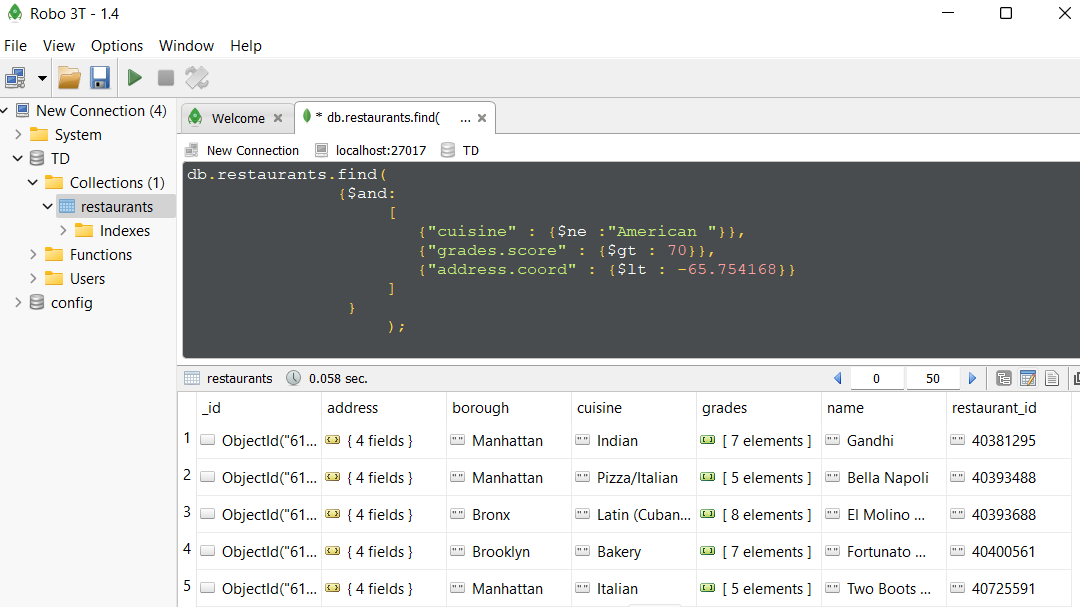Switch to the Welcome tab
This screenshot has width=1080, height=607.
click(x=237, y=117)
